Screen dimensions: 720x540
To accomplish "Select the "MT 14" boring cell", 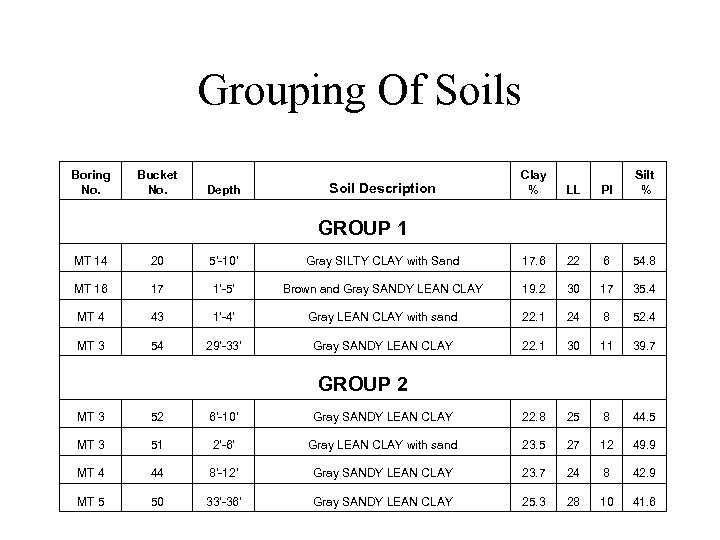I will coord(91,261).
